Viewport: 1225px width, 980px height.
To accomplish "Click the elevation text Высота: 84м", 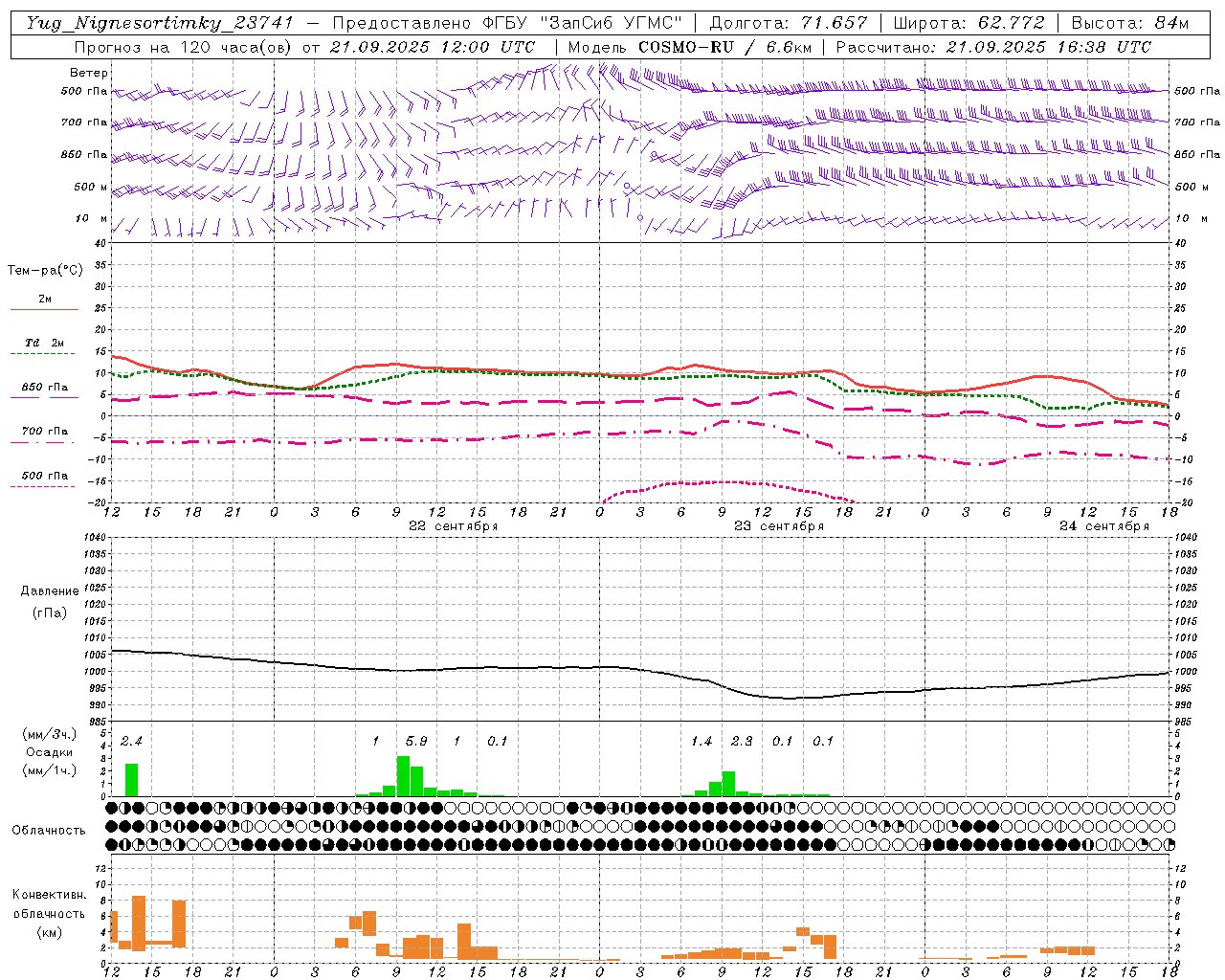I will [1129, 23].
